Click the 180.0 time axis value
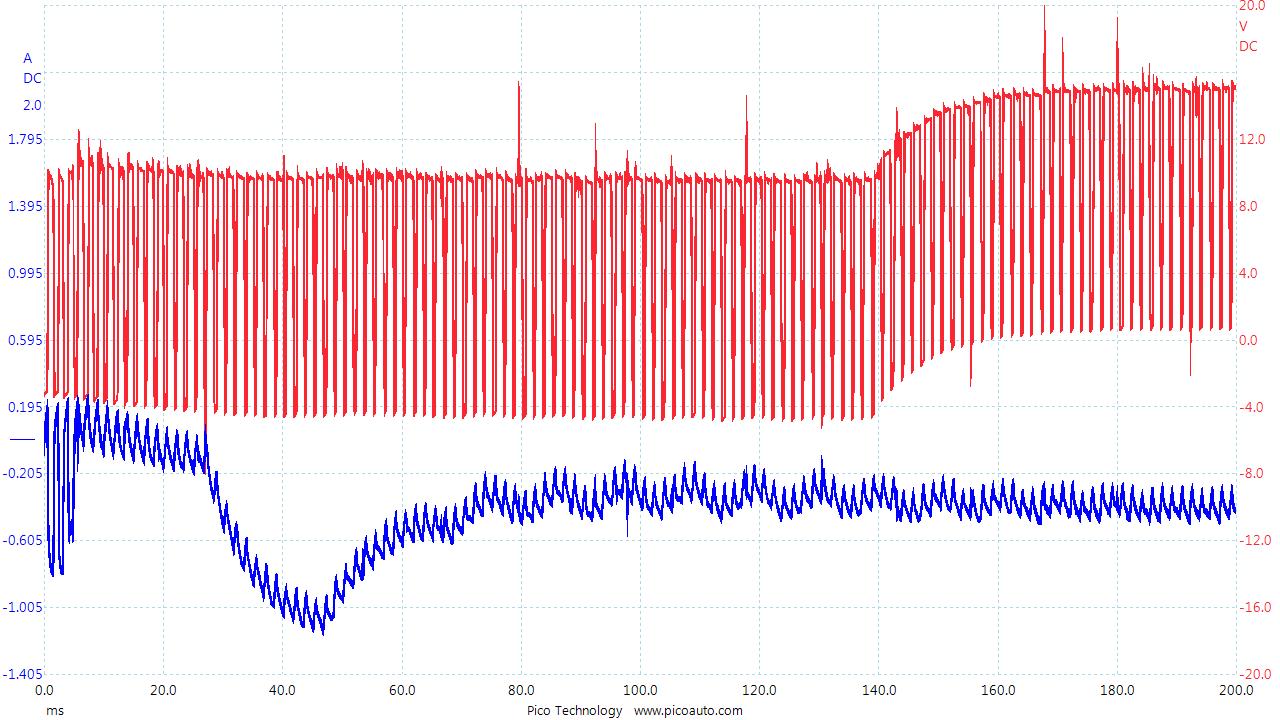 [1116, 690]
